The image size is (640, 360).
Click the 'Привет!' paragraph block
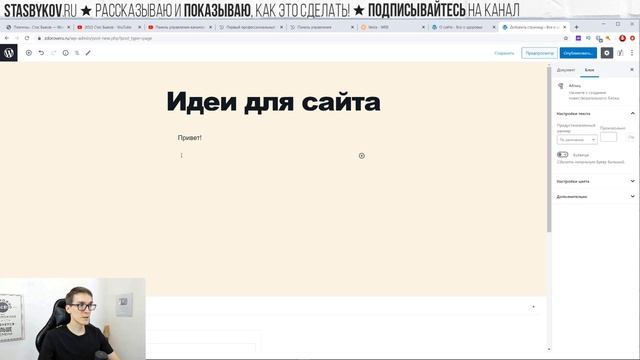pos(190,138)
